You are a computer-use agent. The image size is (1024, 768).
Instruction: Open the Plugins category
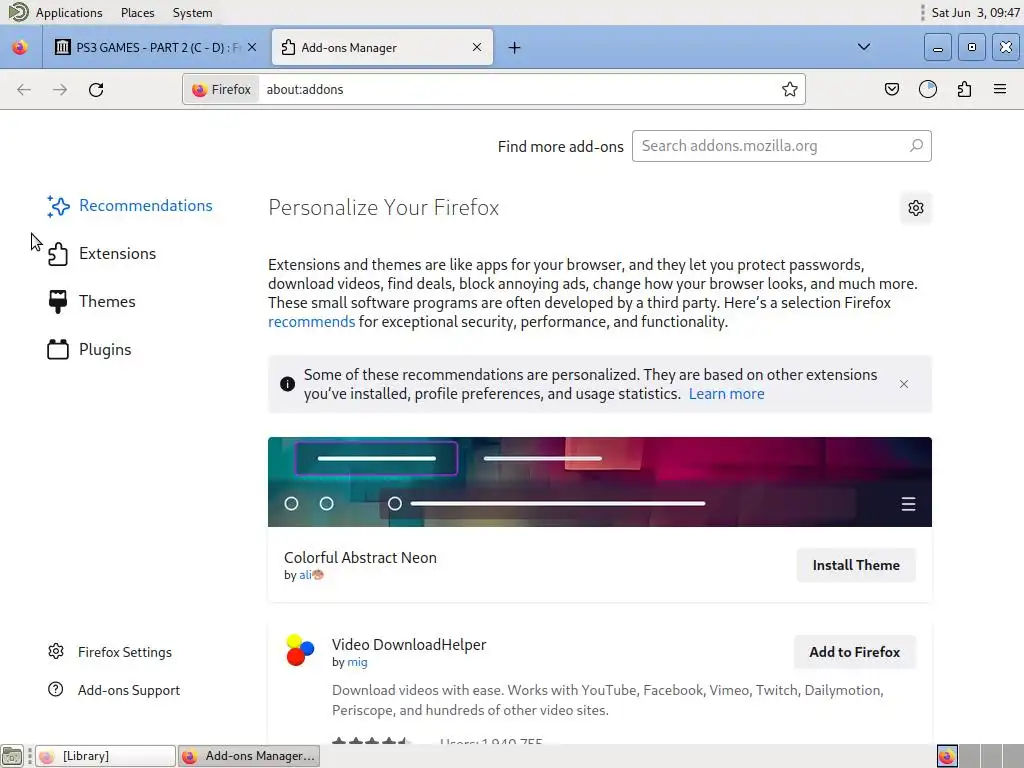tap(89, 349)
